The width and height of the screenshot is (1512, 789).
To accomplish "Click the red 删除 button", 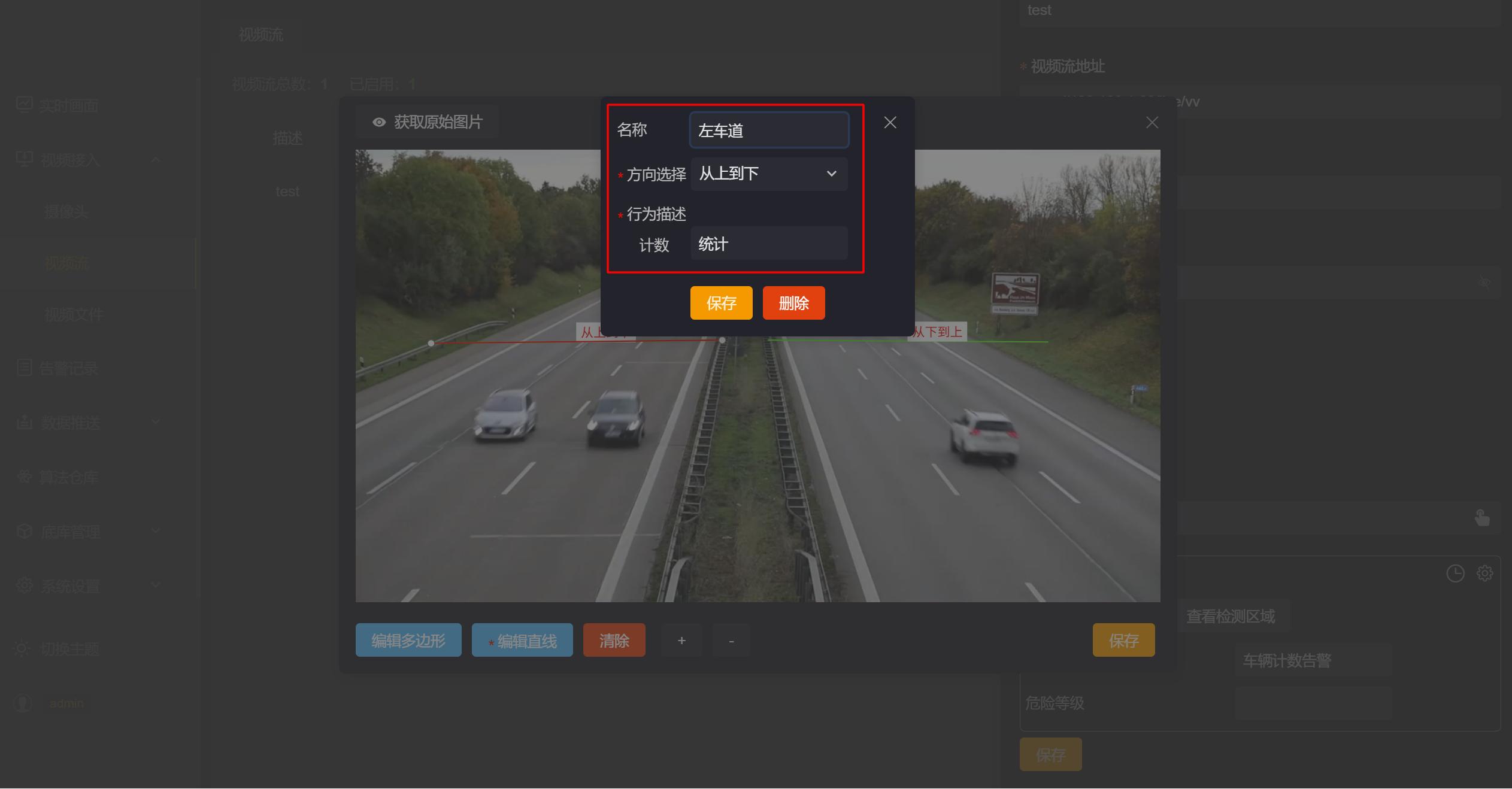I will coord(793,304).
